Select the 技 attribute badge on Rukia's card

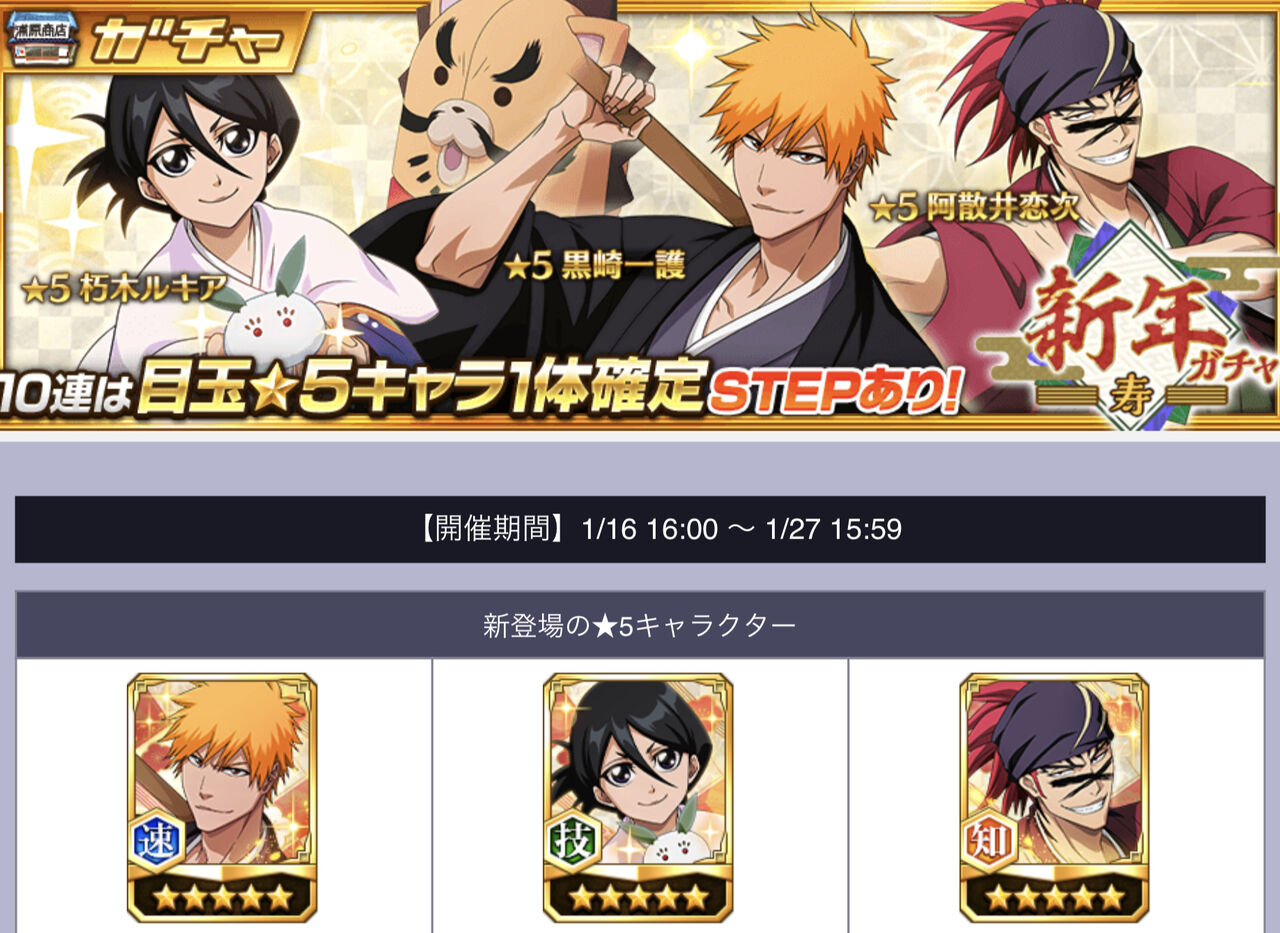[x=573, y=841]
